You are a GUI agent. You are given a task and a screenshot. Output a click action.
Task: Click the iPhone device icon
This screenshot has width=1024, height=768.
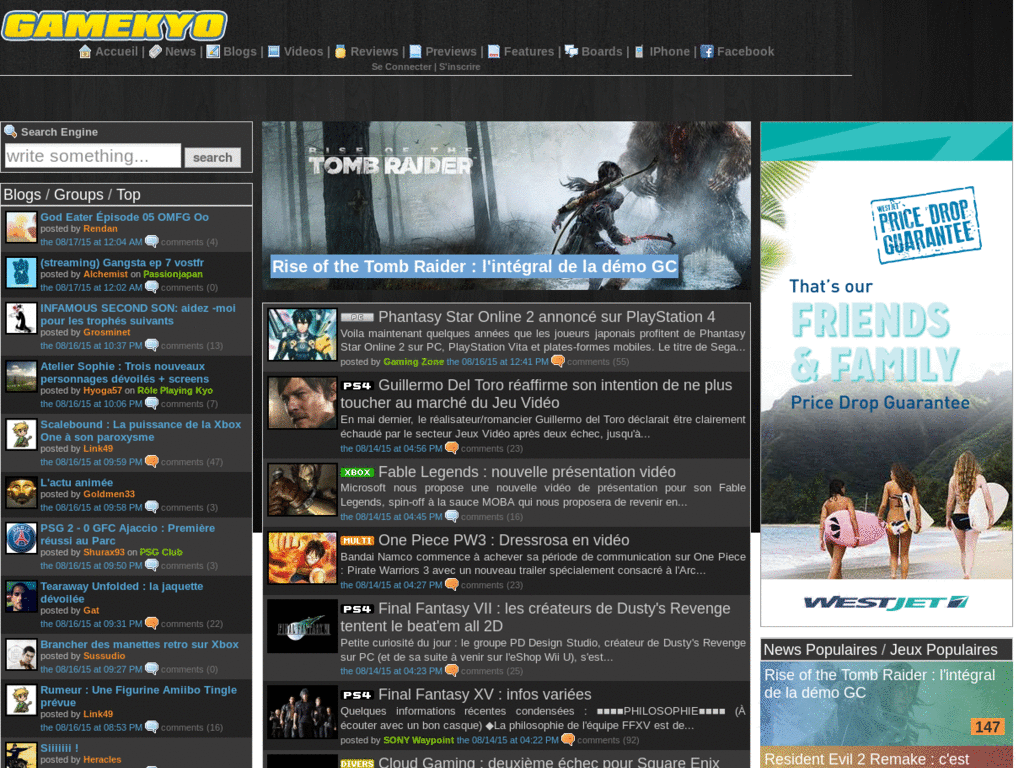point(639,52)
